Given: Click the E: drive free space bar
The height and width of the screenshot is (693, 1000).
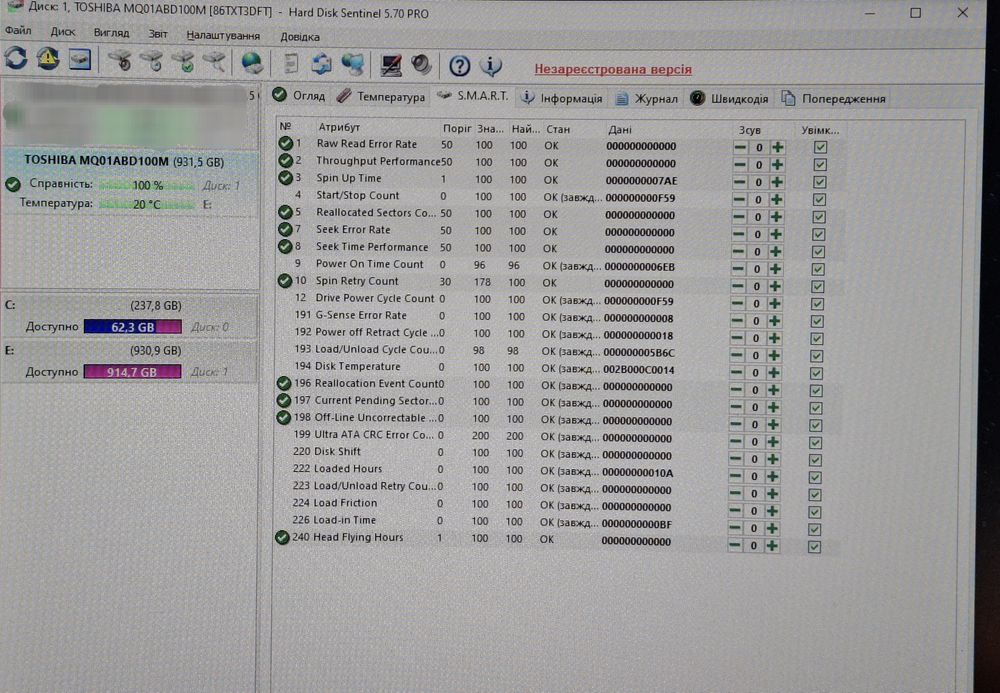Looking at the screenshot, I should 132,372.
